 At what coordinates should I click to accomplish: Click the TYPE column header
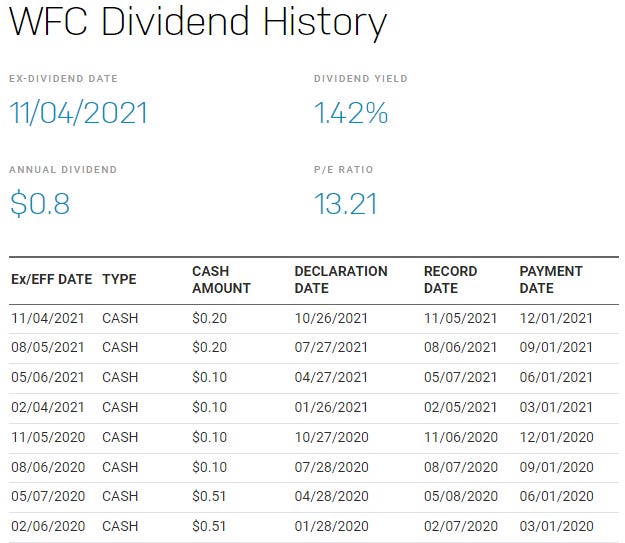click(x=119, y=279)
